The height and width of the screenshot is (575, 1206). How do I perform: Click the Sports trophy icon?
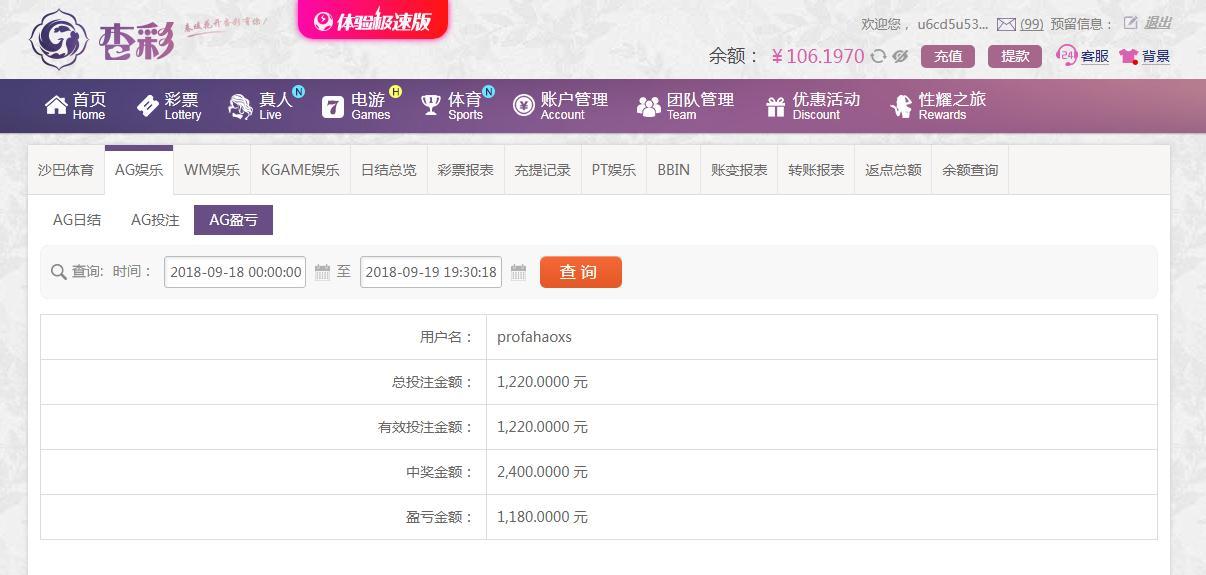click(431, 105)
